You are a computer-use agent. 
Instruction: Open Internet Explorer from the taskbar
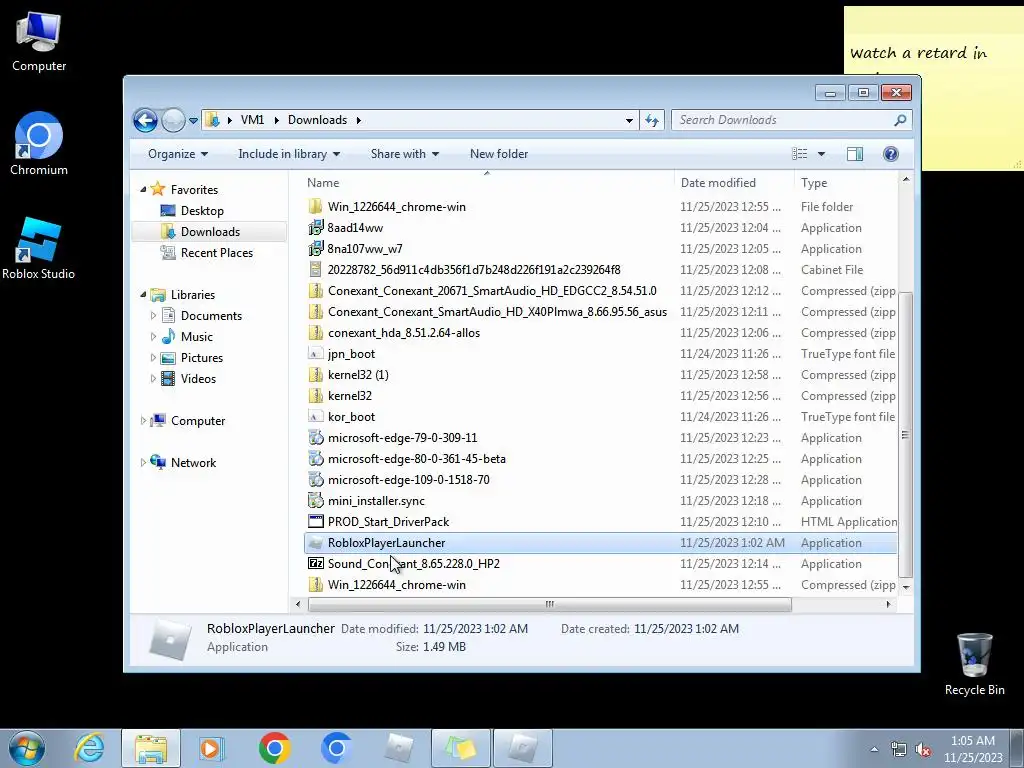point(89,748)
